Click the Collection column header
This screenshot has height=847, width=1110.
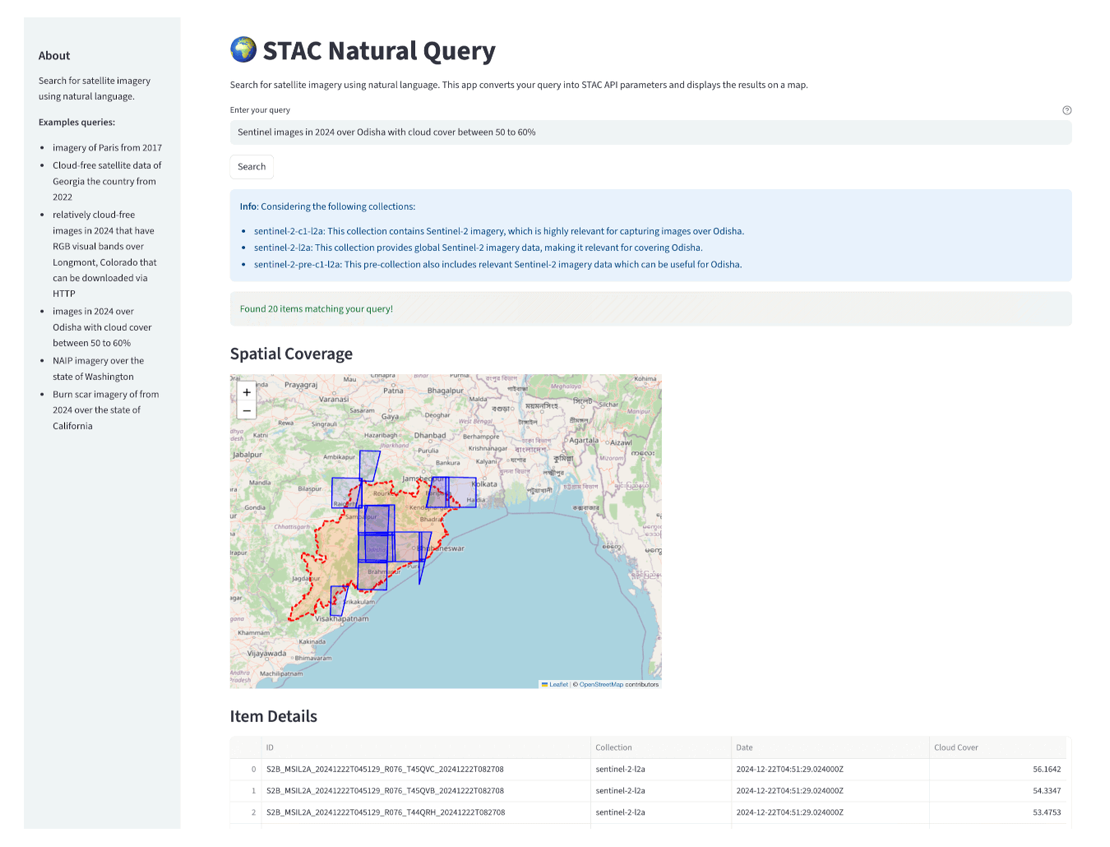pos(614,747)
